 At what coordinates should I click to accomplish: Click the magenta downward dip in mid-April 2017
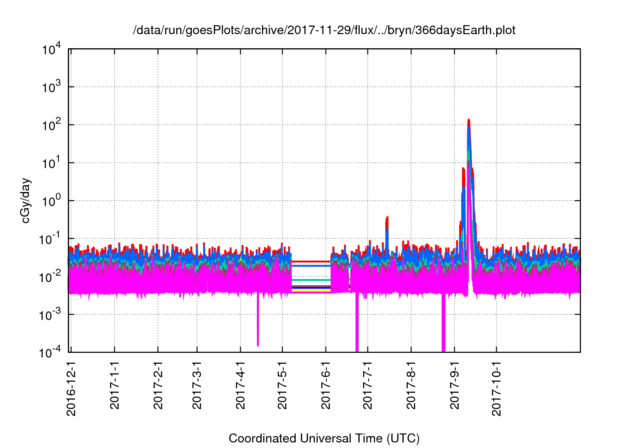coord(258,325)
